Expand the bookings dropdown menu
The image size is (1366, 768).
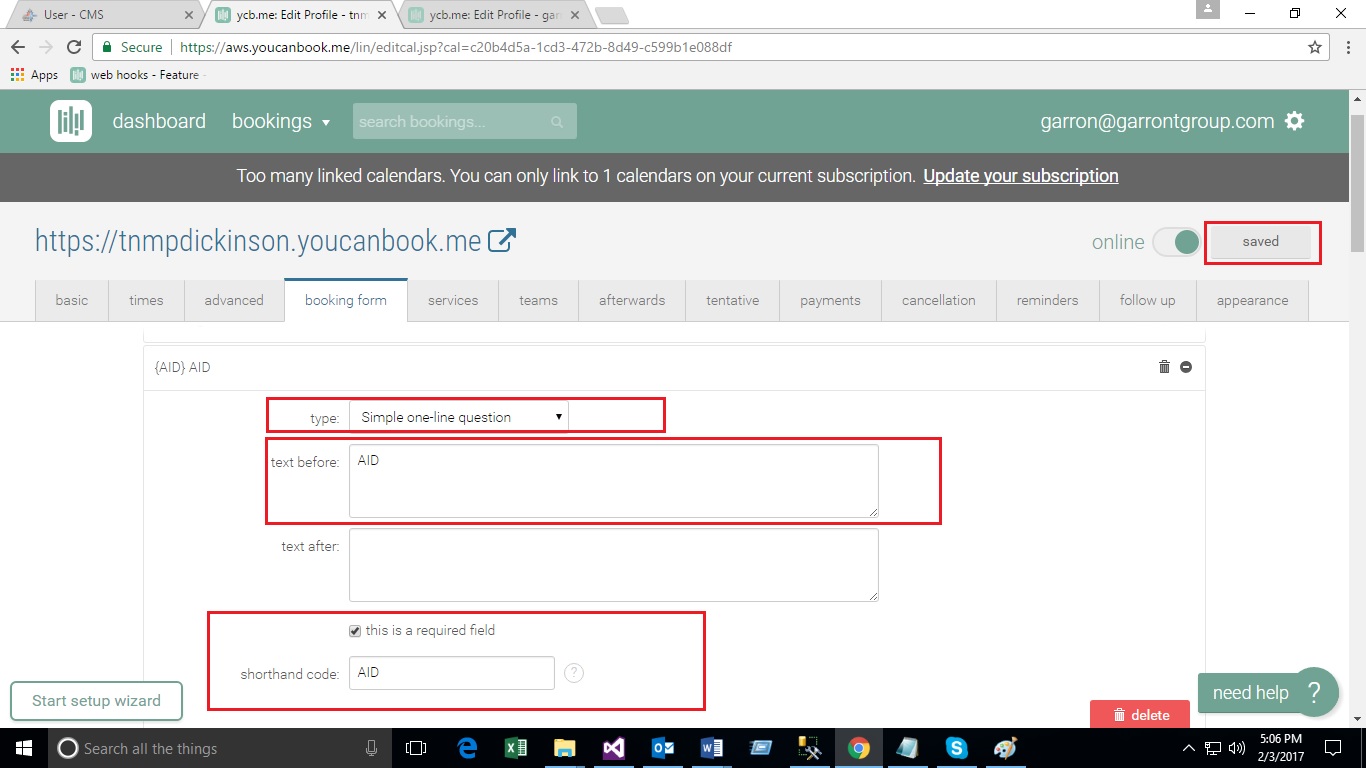point(281,121)
